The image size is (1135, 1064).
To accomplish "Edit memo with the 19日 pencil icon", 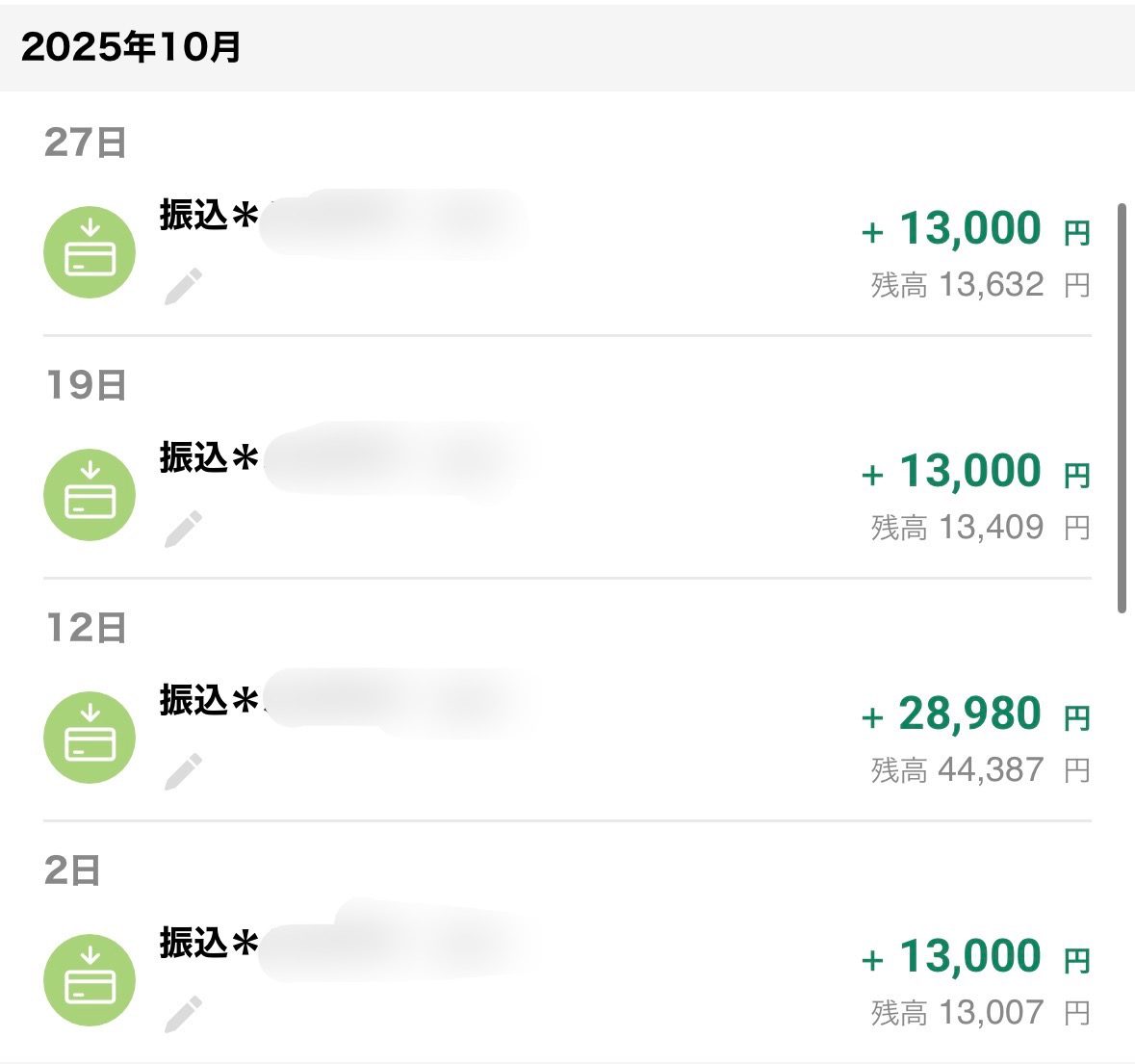I will 183,530.
